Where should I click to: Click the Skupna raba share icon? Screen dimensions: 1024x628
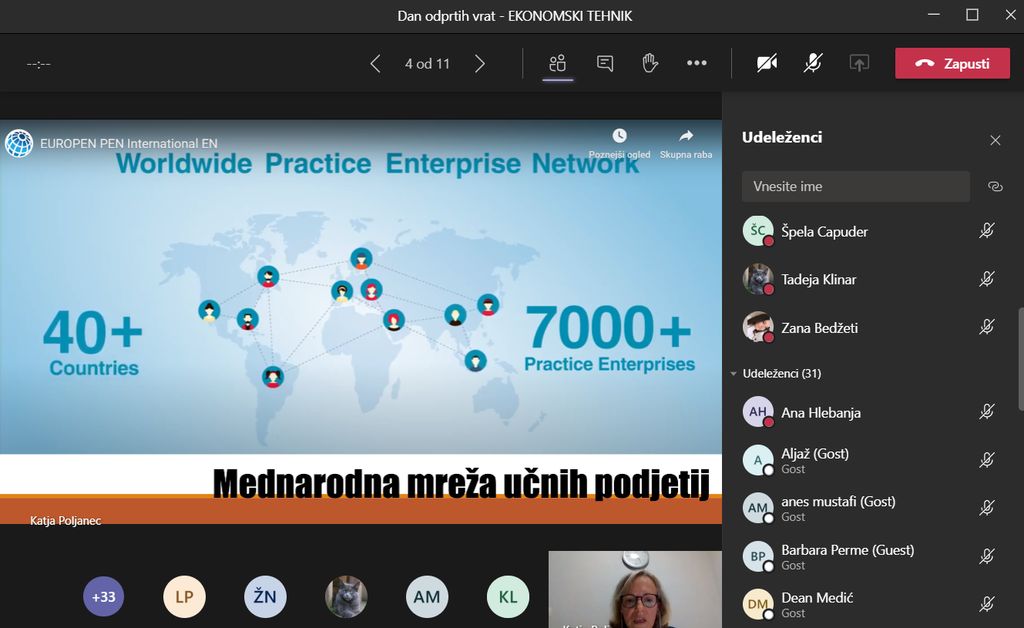coord(686,136)
